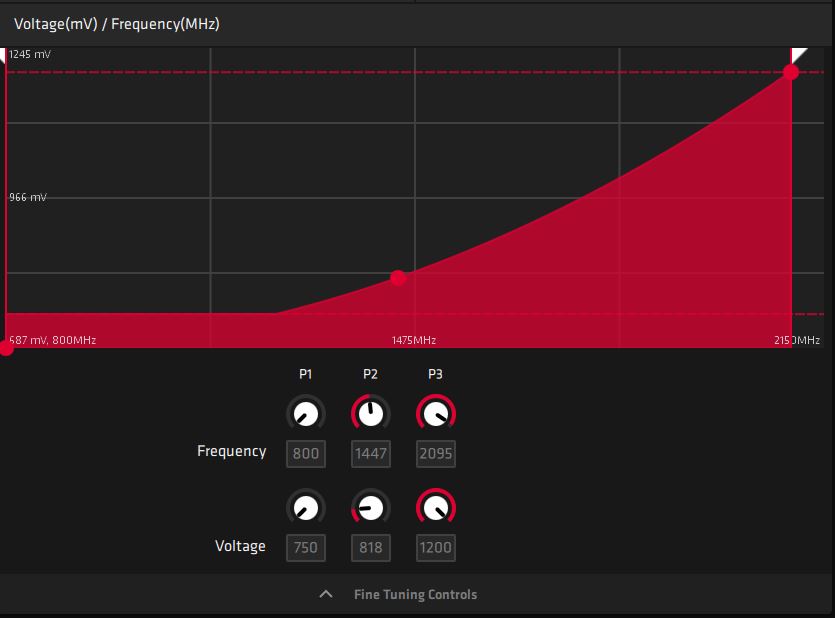Click the Fine Tuning Controls label
Image resolution: width=835 pixels, height=618 pixels.
(x=415, y=594)
